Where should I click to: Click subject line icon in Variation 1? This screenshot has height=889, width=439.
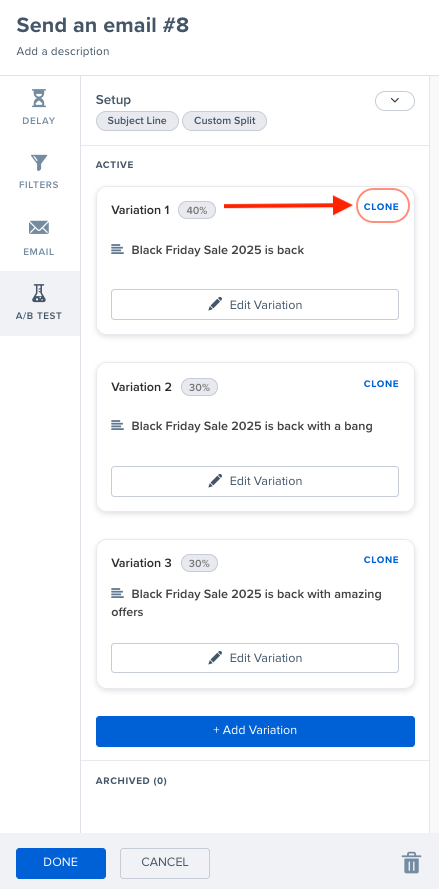[117, 249]
